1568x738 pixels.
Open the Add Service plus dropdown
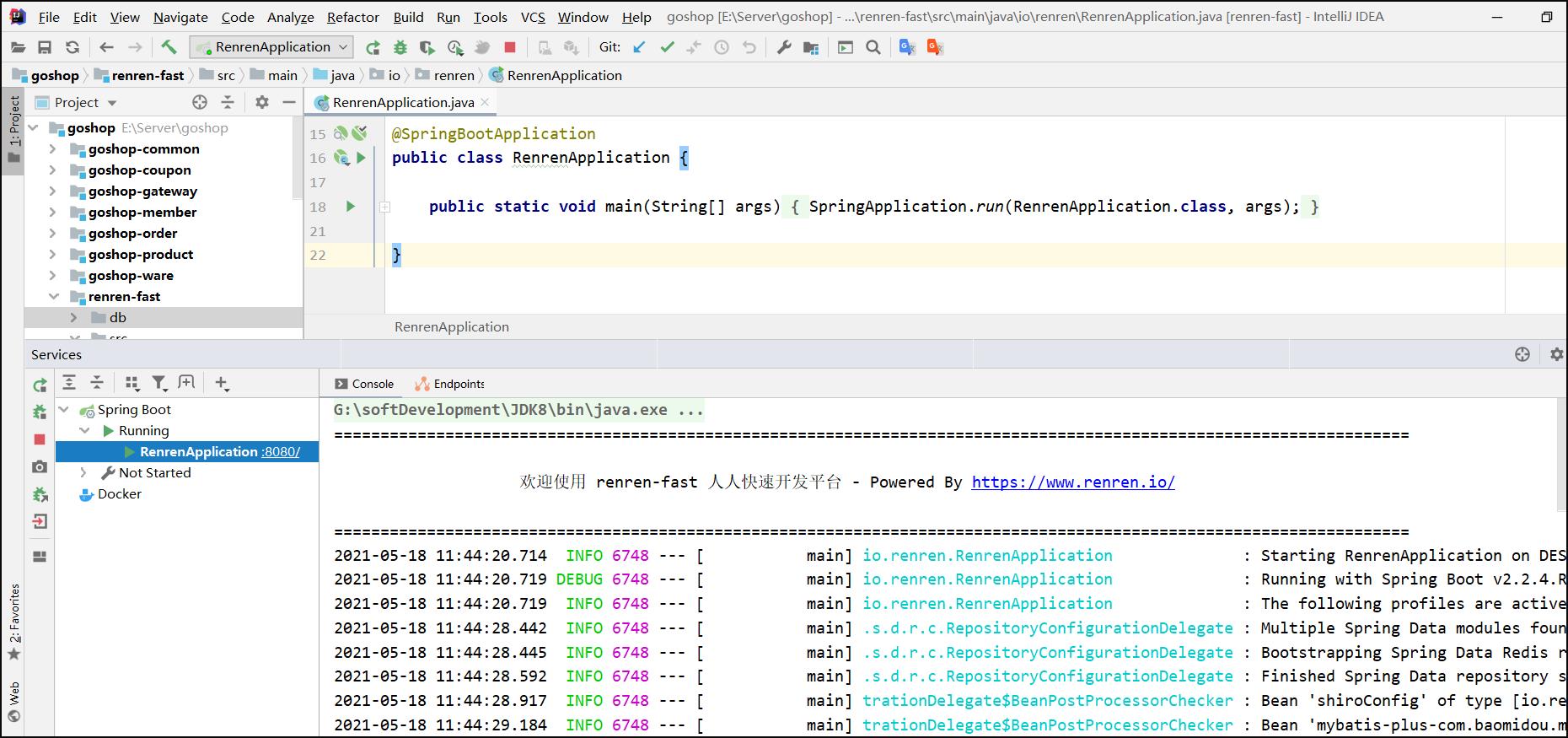(x=222, y=383)
